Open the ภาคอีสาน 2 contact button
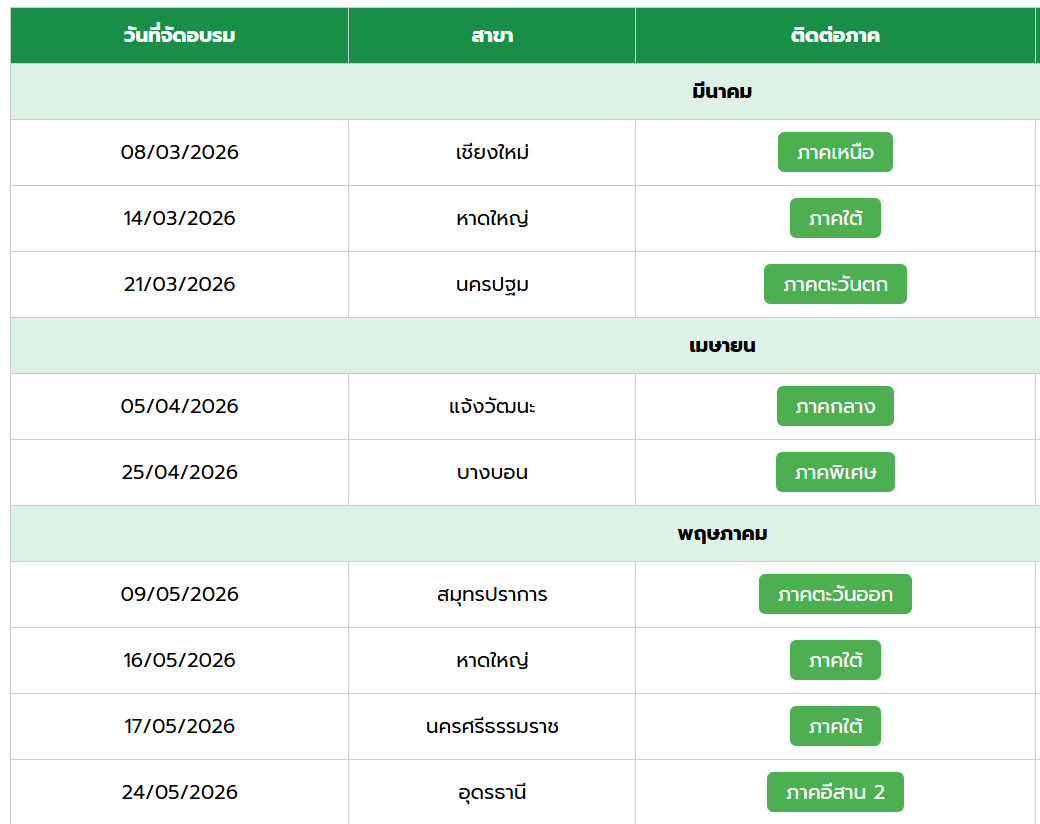The height and width of the screenshot is (824, 1040). click(x=835, y=793)
